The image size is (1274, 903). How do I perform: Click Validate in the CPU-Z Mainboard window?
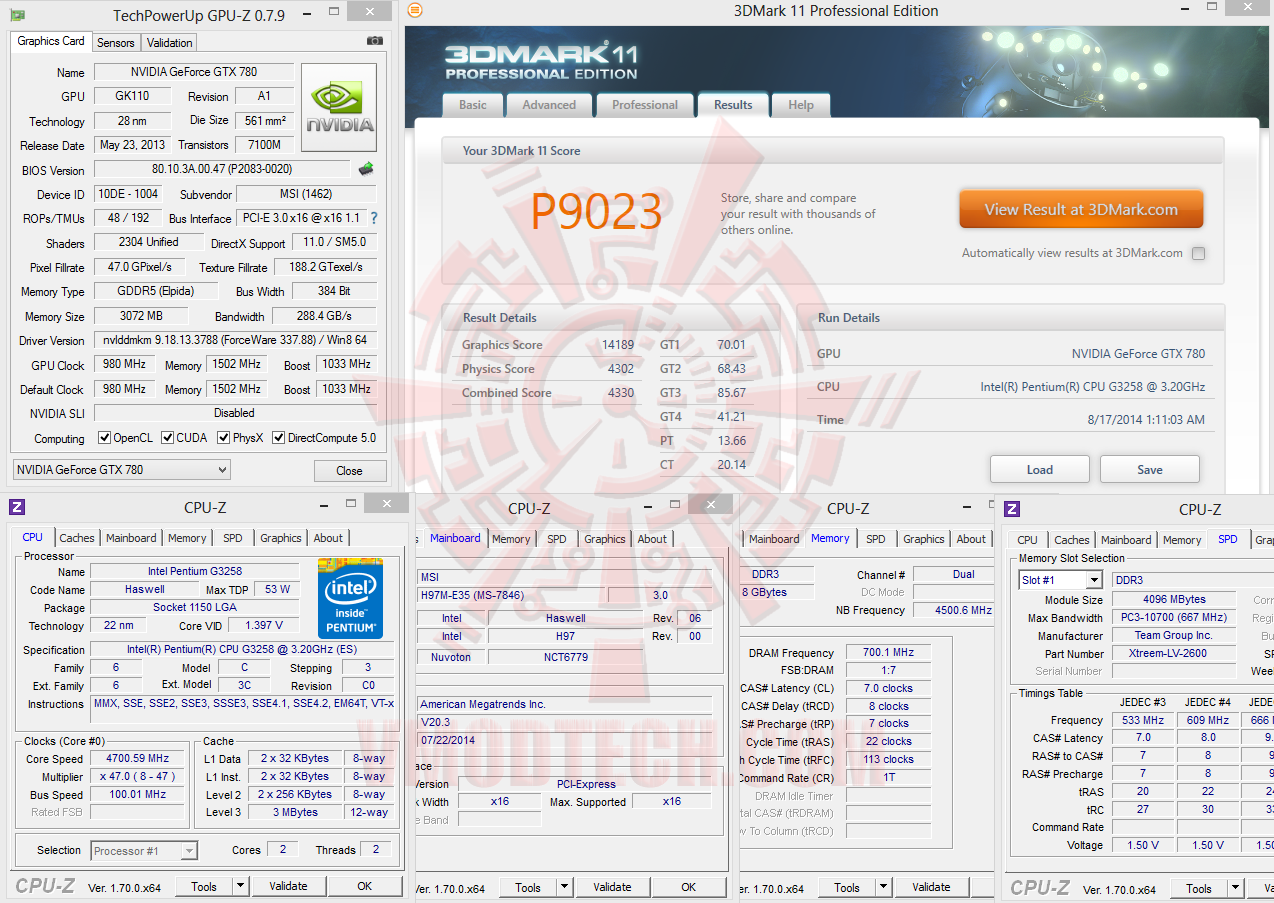coord(612,887)
